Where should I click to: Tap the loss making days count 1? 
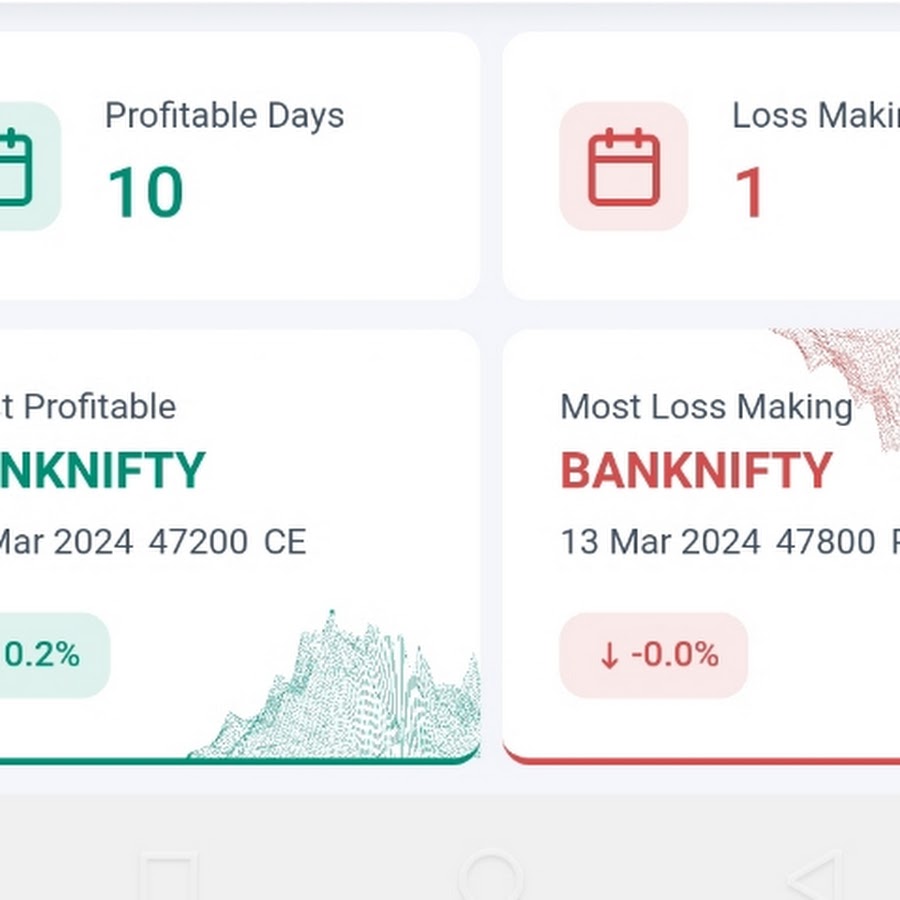(750, 192)
